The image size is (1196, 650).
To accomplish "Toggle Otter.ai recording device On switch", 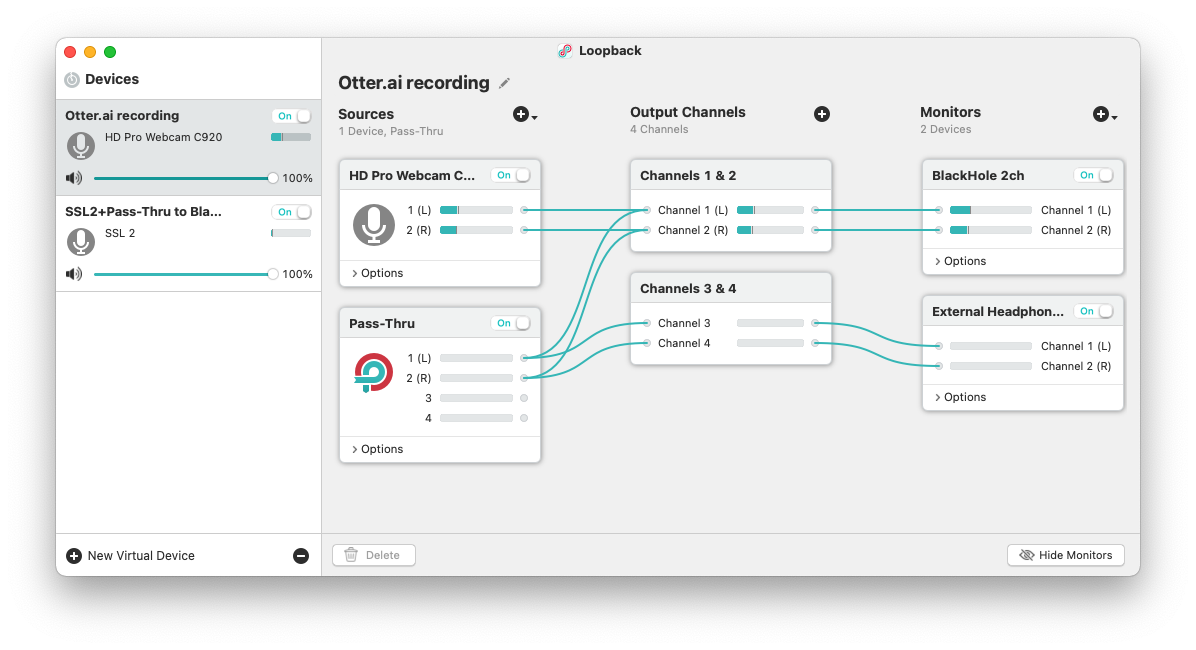I will coord(291,116).
